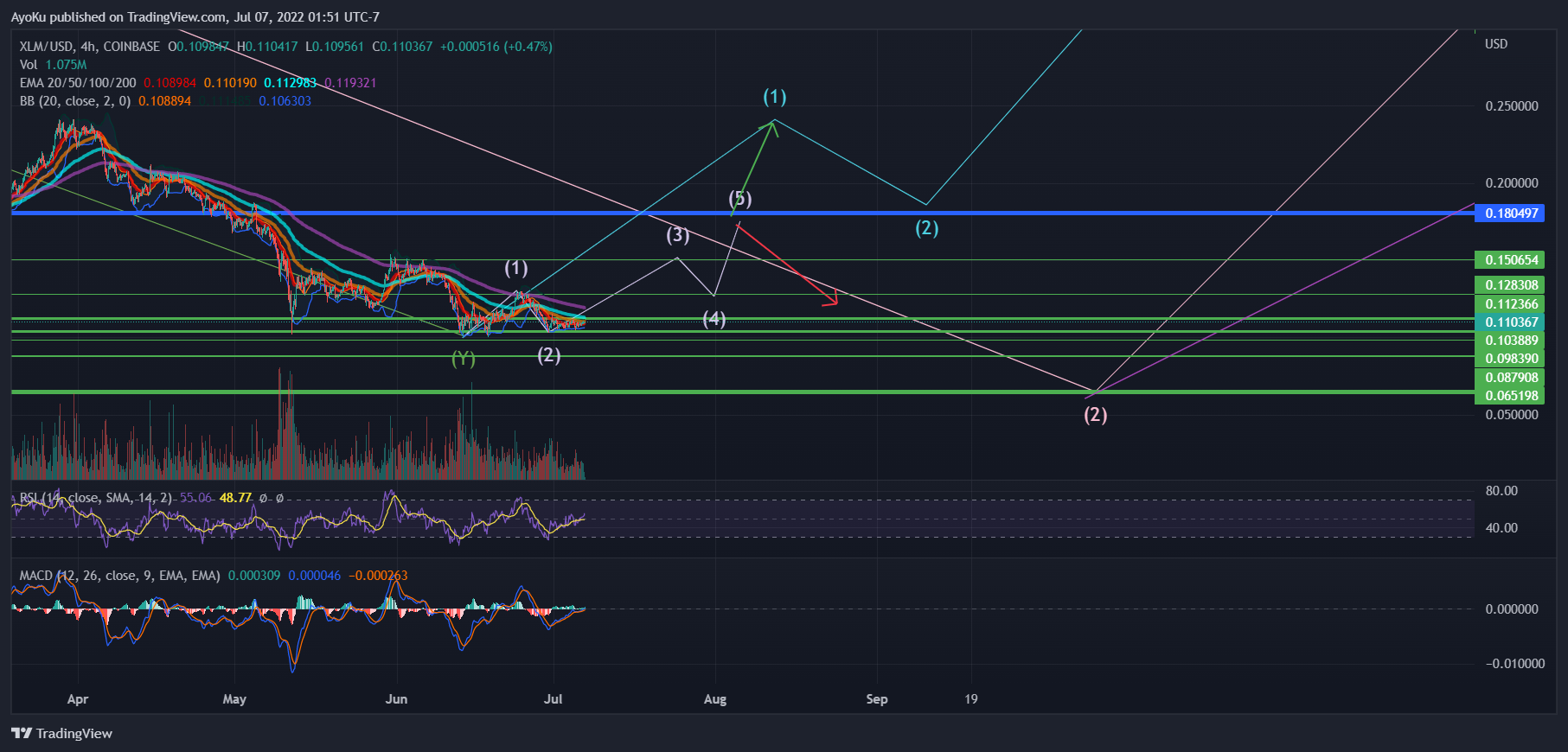Viewport: 1568px width, 752px height.
Task: Click the 0.000000 MACD axis tick
Action: pyautogui.click(x=1512, y=609)
